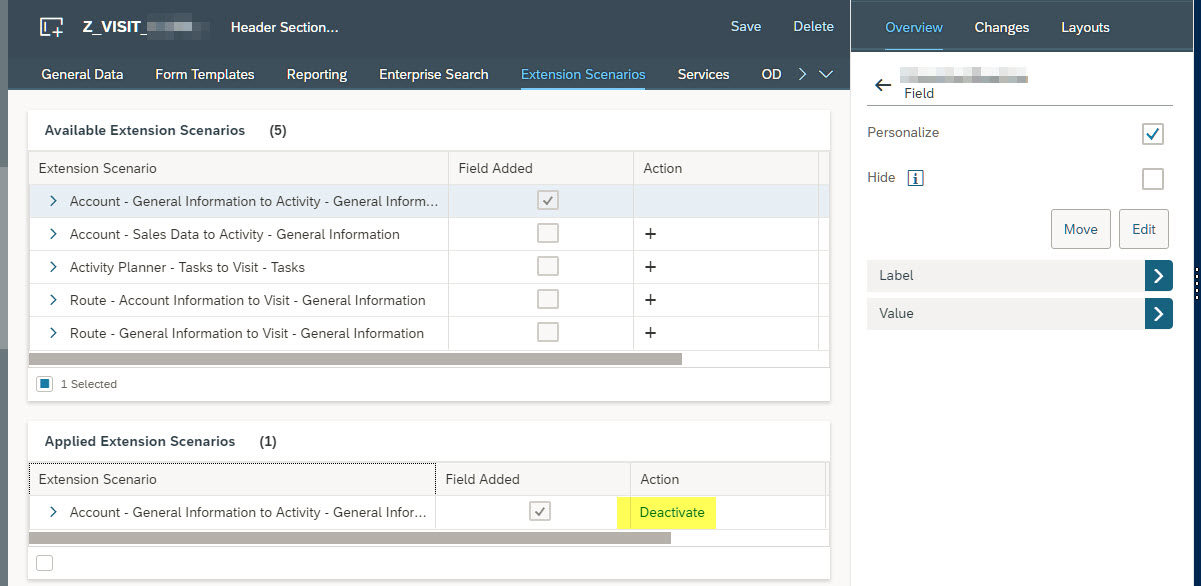Viewport: 1201px width, 586px height.
Task: Click the Applied Extension Scenarios horizontal scrollbar
Action: [x=350, y=538]
